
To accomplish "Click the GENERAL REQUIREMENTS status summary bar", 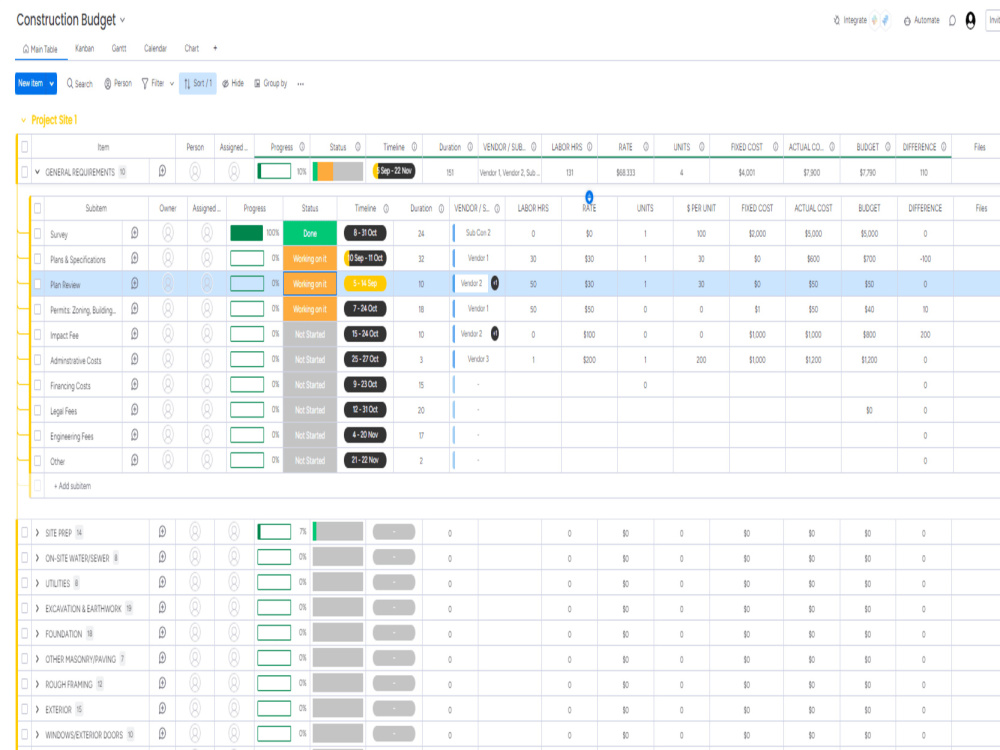I will [338, 172].
